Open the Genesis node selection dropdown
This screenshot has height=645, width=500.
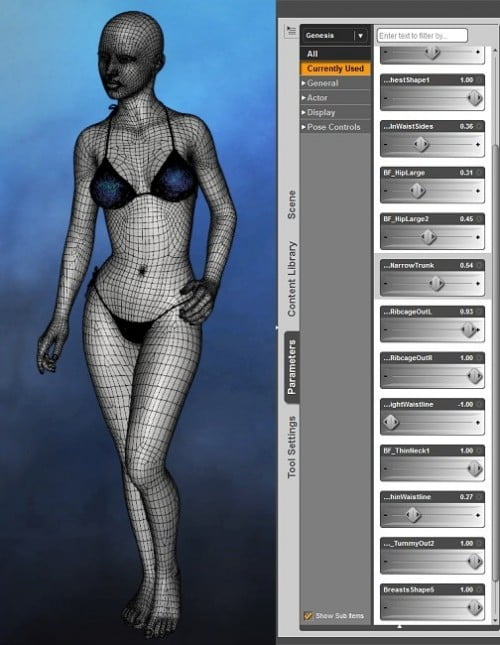(360, 36)
